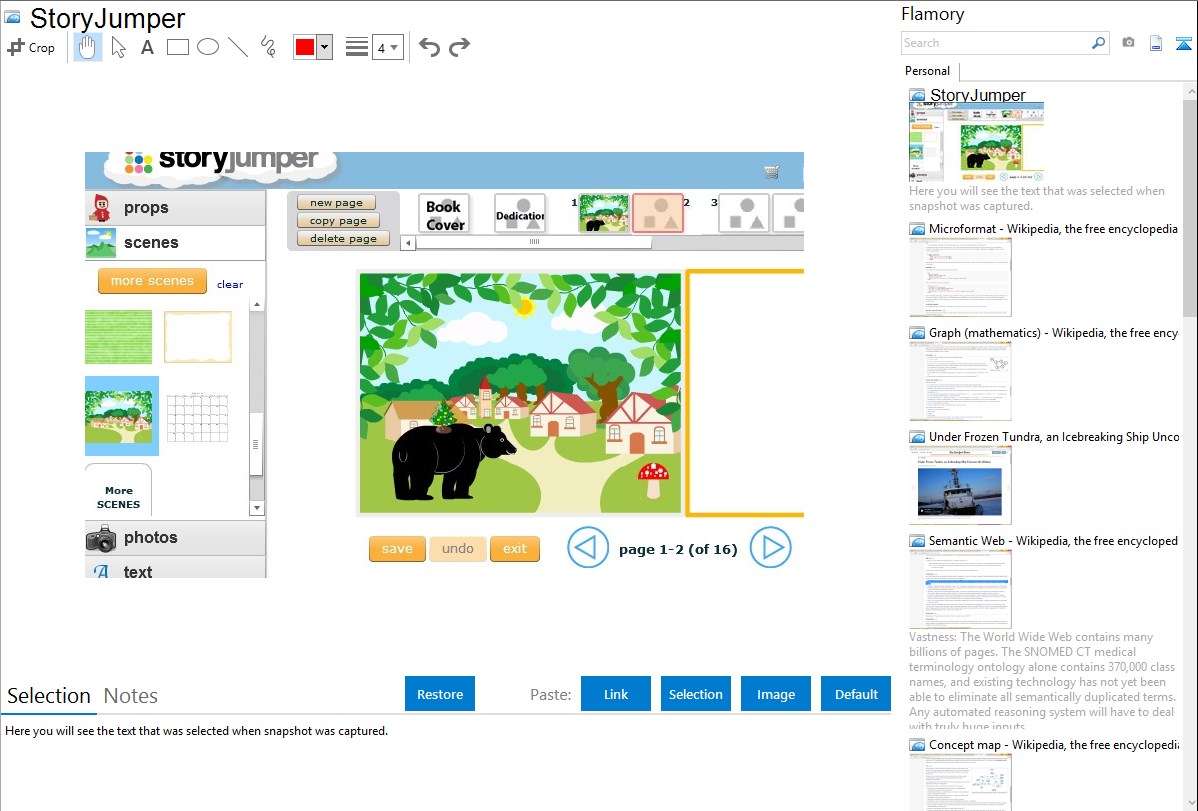Open the color picker dropdown arrow
This screenshot has height=811, width=1198.
pyautogui.click(x=325, y=47)
